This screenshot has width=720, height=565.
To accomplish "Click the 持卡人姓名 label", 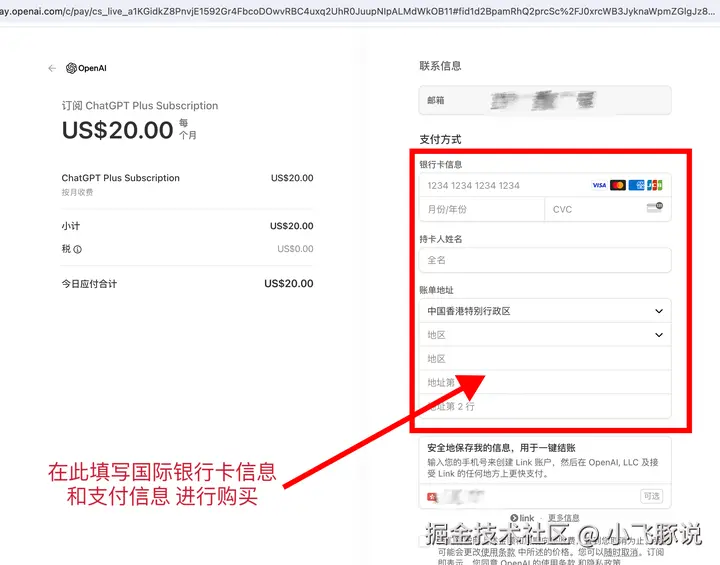I will click(x=441, y=239).
